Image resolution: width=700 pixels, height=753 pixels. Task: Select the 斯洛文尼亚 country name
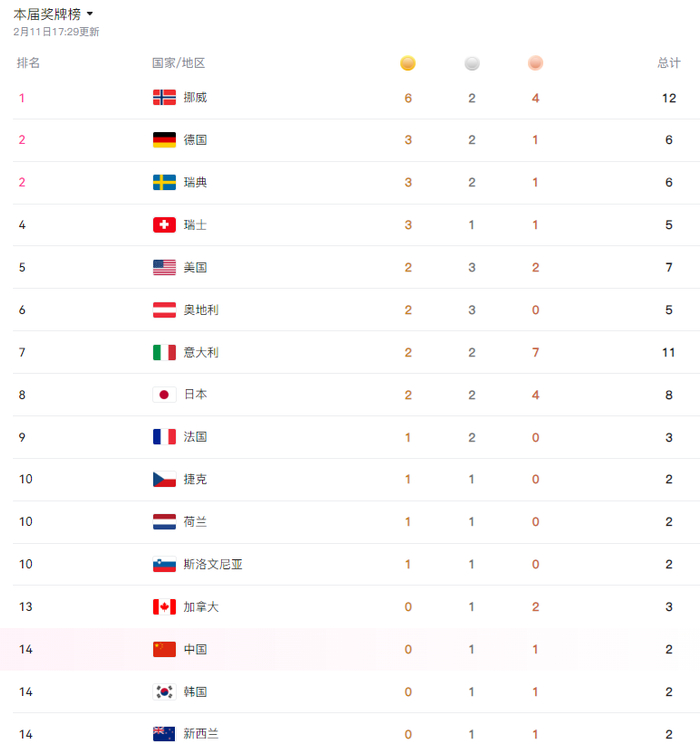(213, 564)
